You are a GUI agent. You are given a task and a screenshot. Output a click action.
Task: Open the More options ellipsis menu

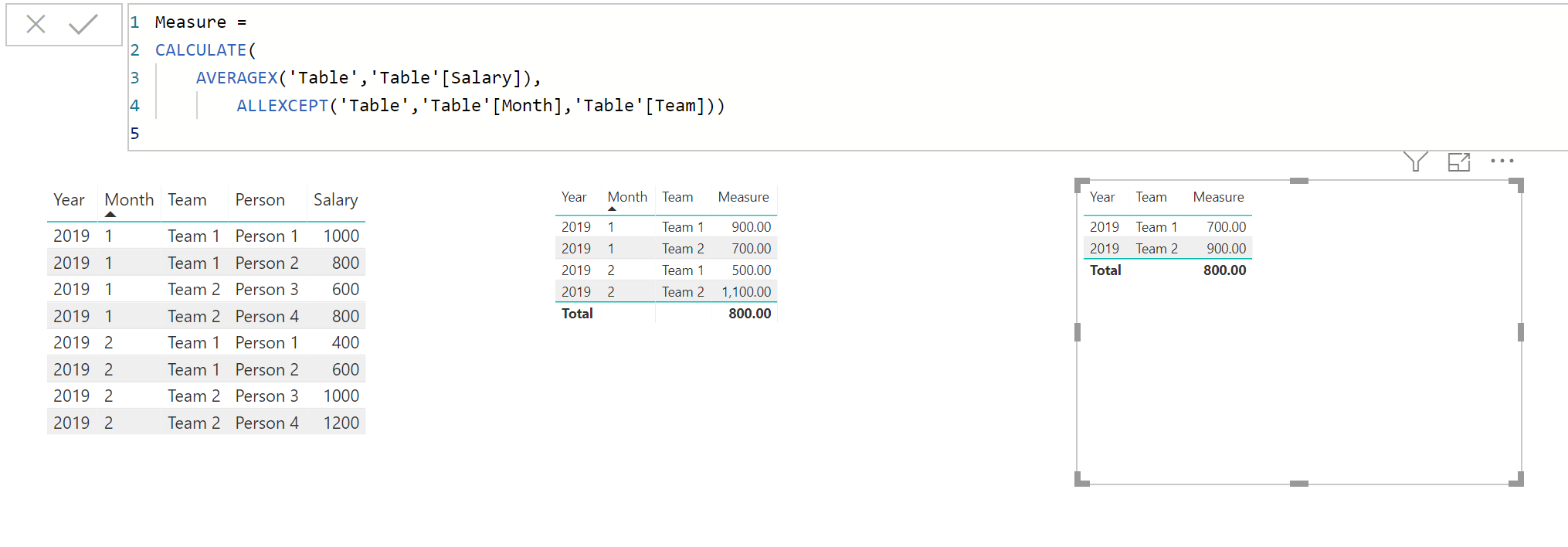point(1502,161)
